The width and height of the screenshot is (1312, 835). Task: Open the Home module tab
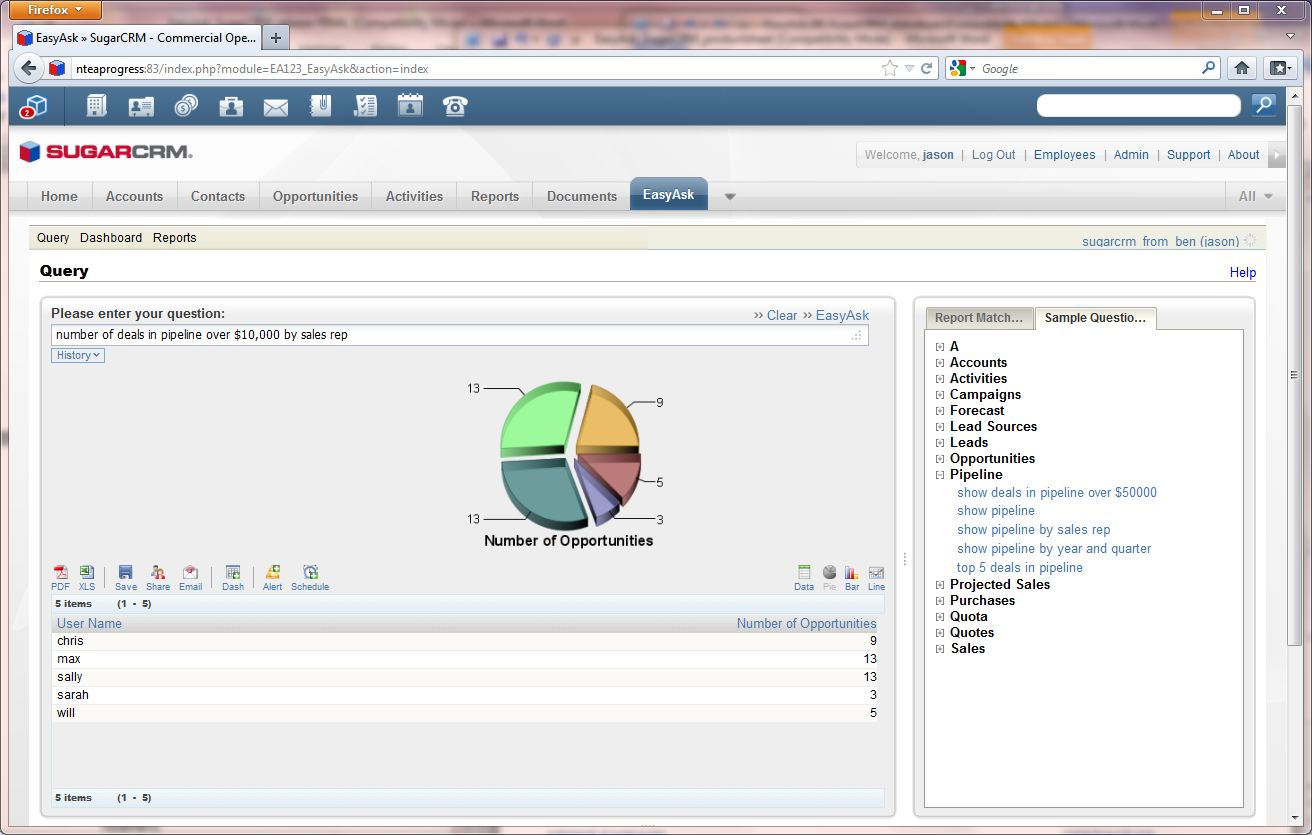[x=59, y=196]
